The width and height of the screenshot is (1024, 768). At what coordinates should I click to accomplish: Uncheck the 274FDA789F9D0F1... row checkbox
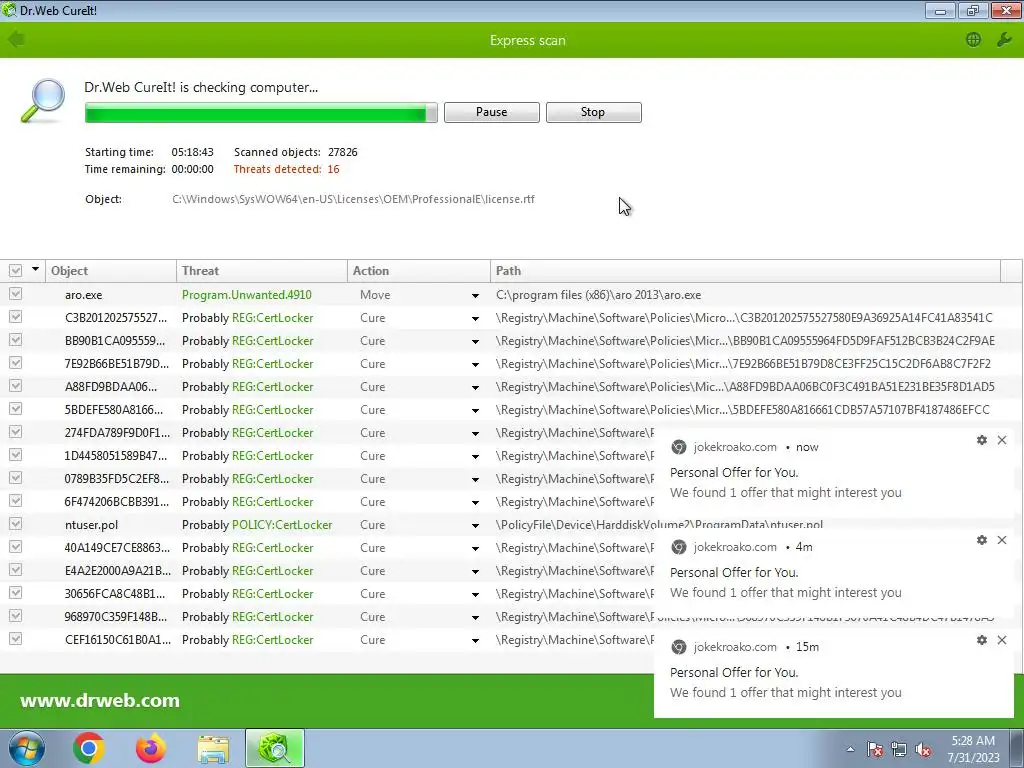pos(15,432)
